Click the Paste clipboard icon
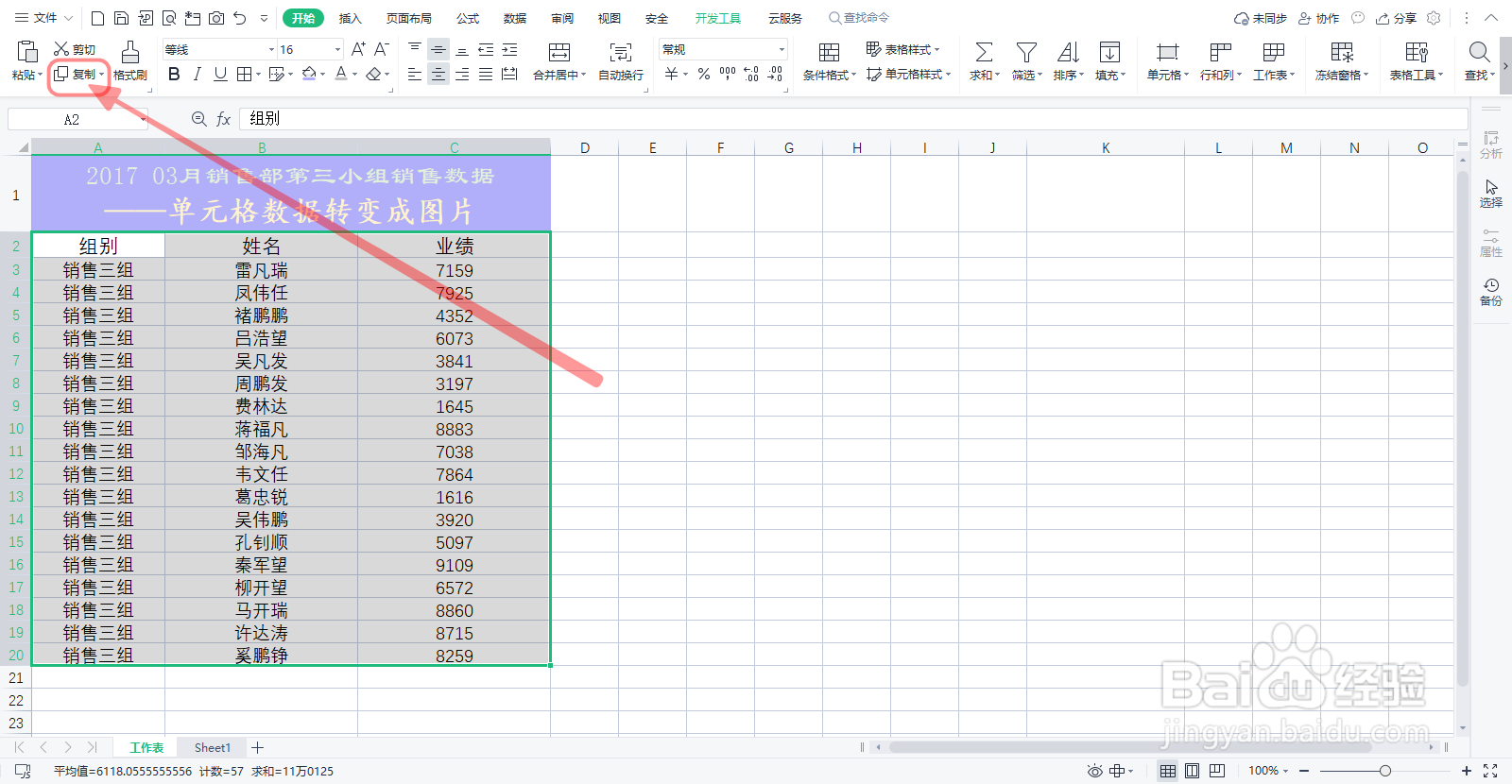The height and width of the screenshot is (784, 1512). [x=27, y=51]
